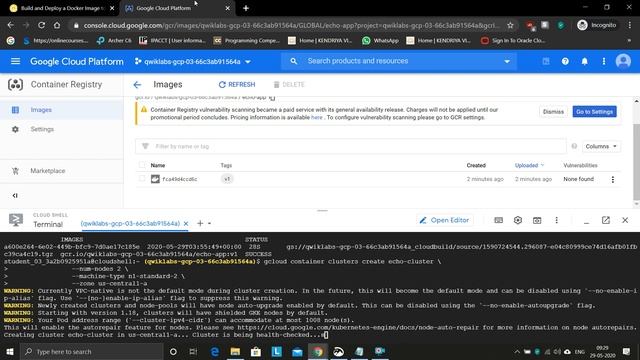Open a new browser tab
The image size is (640, 360).
click(246, 8)
